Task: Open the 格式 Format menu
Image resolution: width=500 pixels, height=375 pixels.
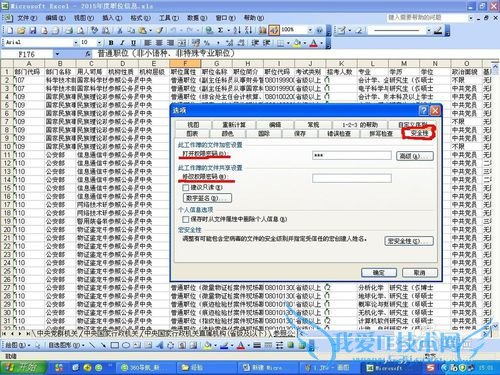Action: click(140, 18)
